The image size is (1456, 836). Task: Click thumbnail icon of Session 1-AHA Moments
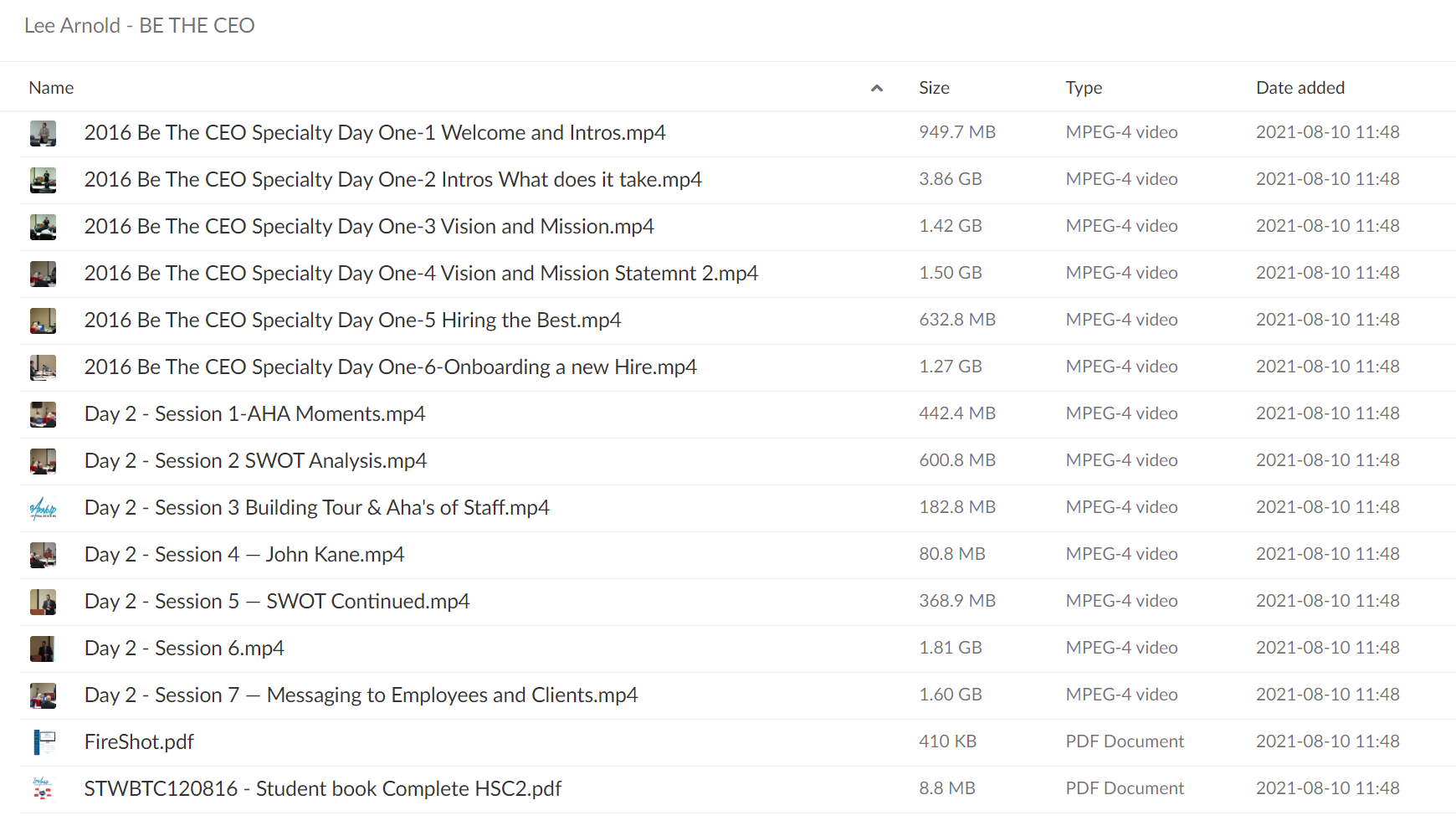(43, 414)
